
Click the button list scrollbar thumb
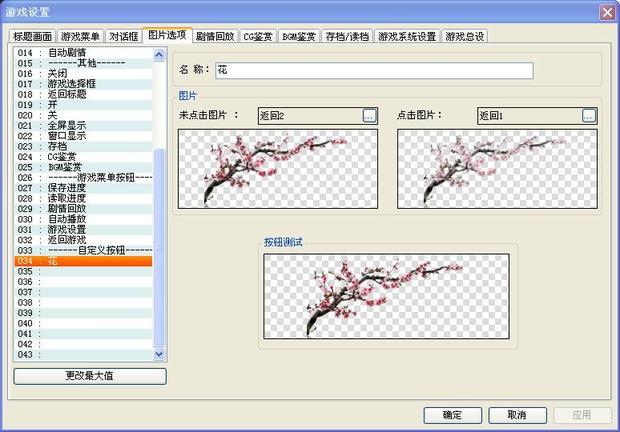(x=159, y=250)
